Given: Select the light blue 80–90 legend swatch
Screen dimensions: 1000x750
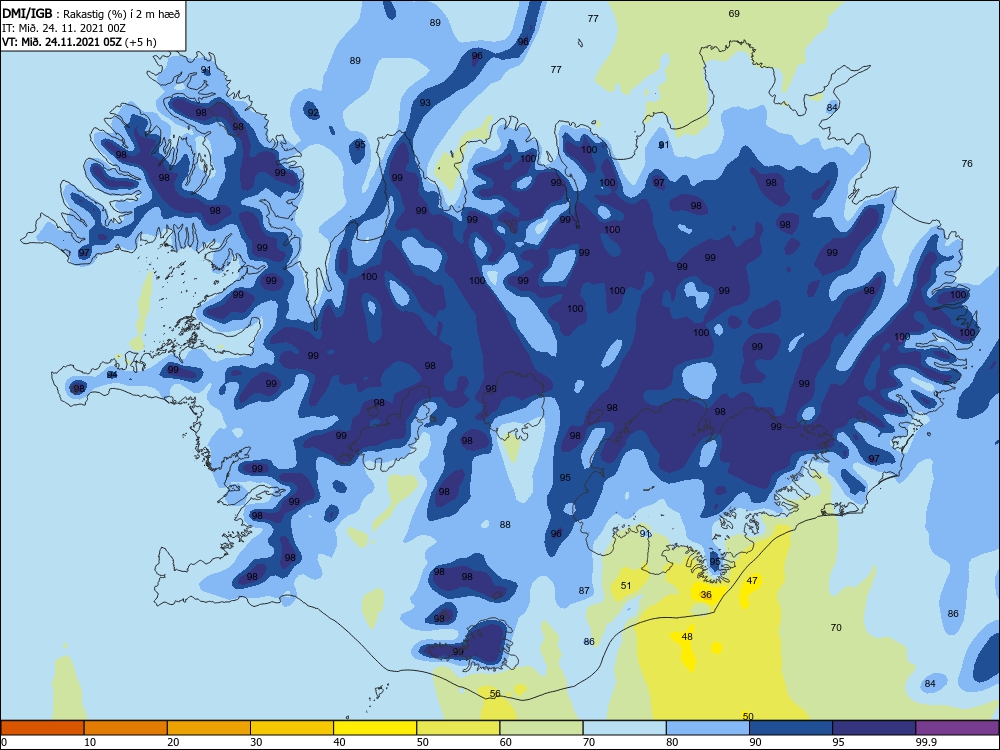Looking at the screenshot, I should [x=708, y=728].
